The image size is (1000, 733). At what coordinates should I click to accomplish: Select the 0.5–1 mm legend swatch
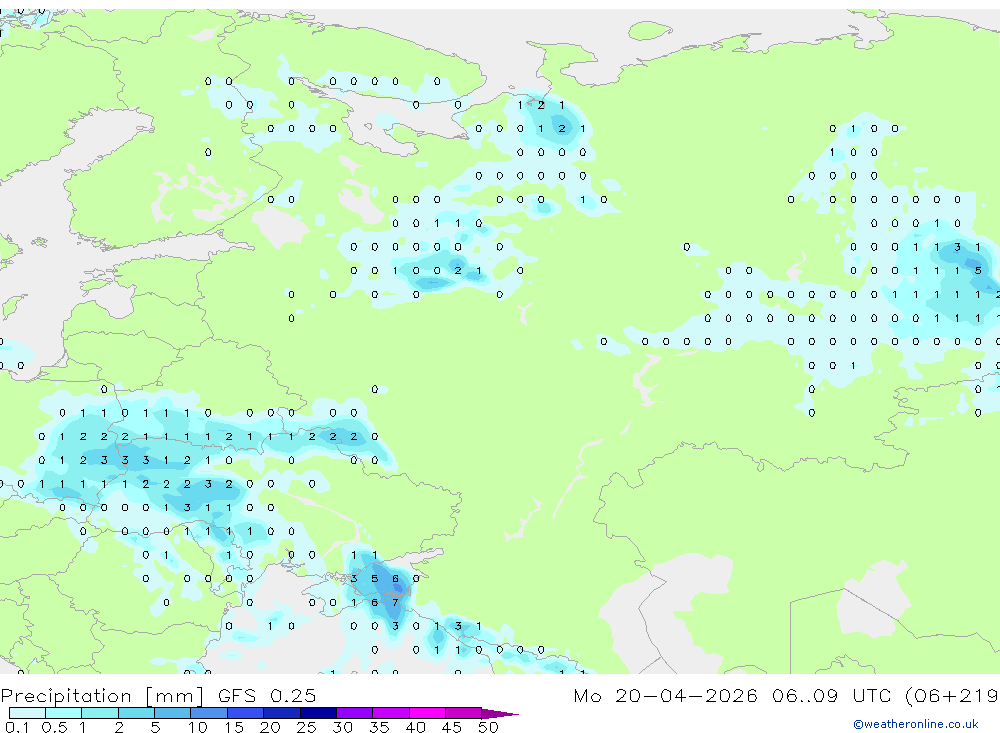pos(64,713)
